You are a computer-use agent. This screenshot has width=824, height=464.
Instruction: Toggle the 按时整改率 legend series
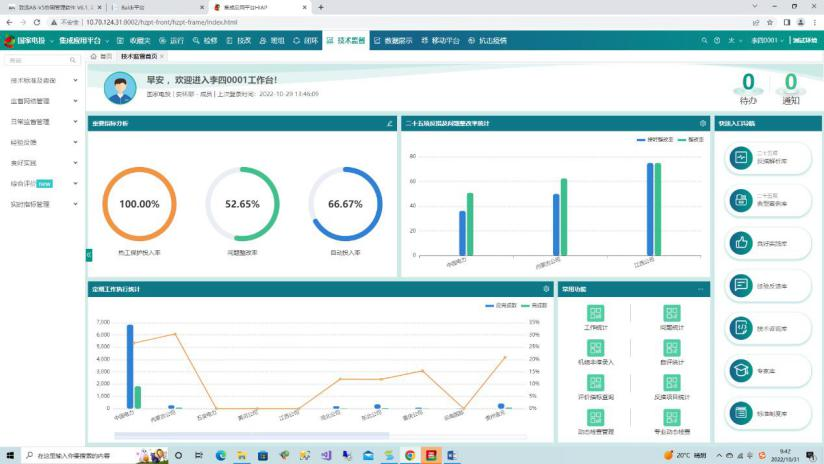pos(655,140)
